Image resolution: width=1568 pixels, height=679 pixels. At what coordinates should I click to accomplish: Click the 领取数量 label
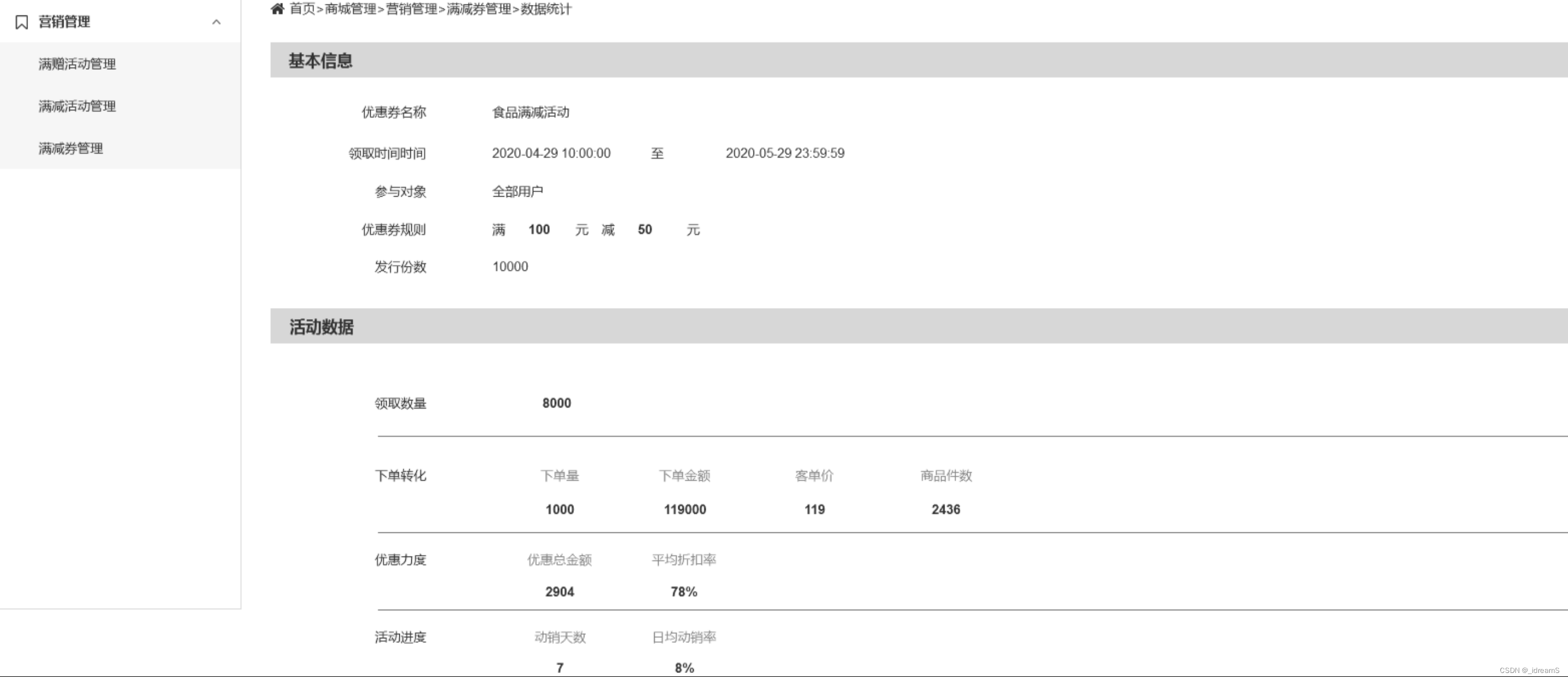pos(400,403)
